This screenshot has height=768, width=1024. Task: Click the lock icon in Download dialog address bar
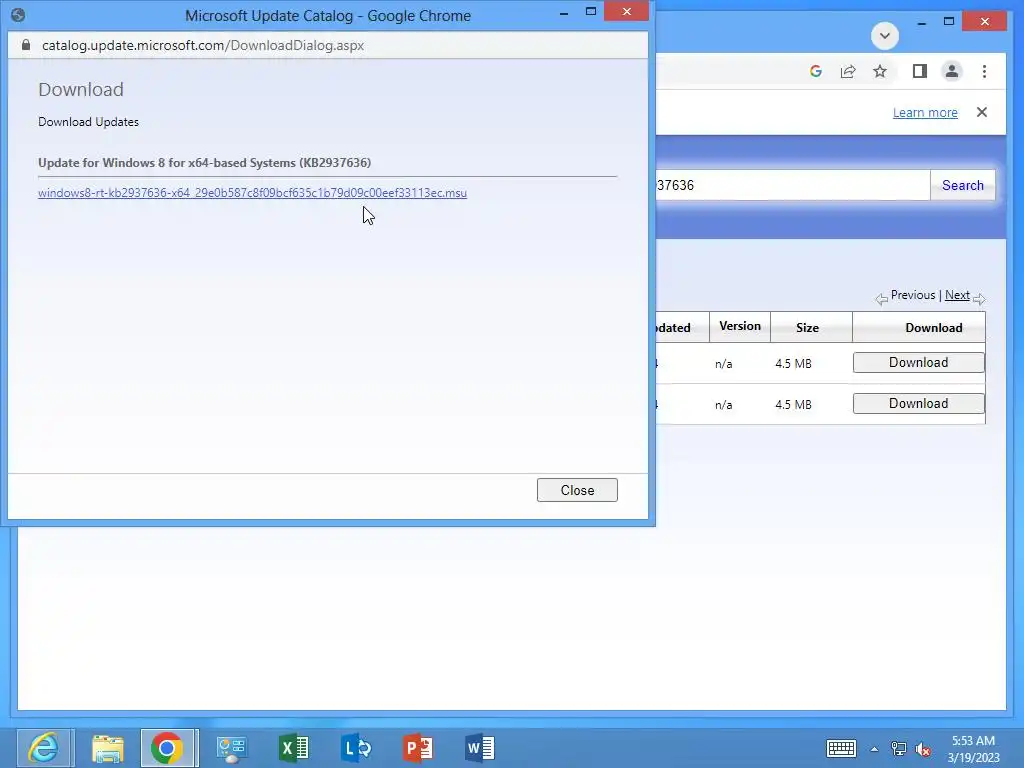[x=26, y=45]
